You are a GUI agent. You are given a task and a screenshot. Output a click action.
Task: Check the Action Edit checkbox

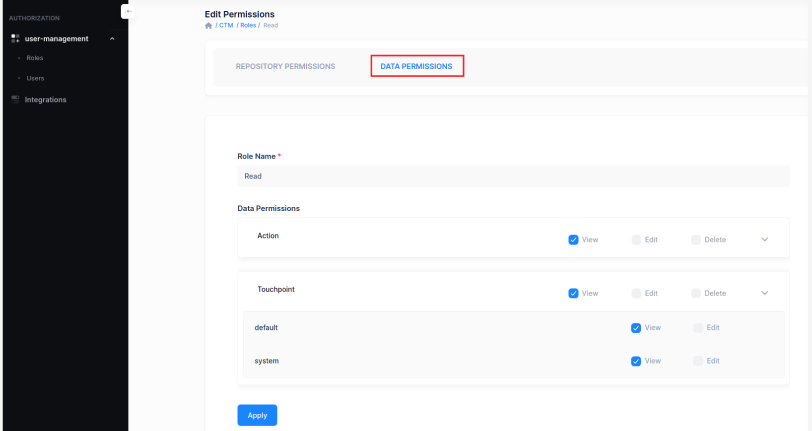pos(636,240)
